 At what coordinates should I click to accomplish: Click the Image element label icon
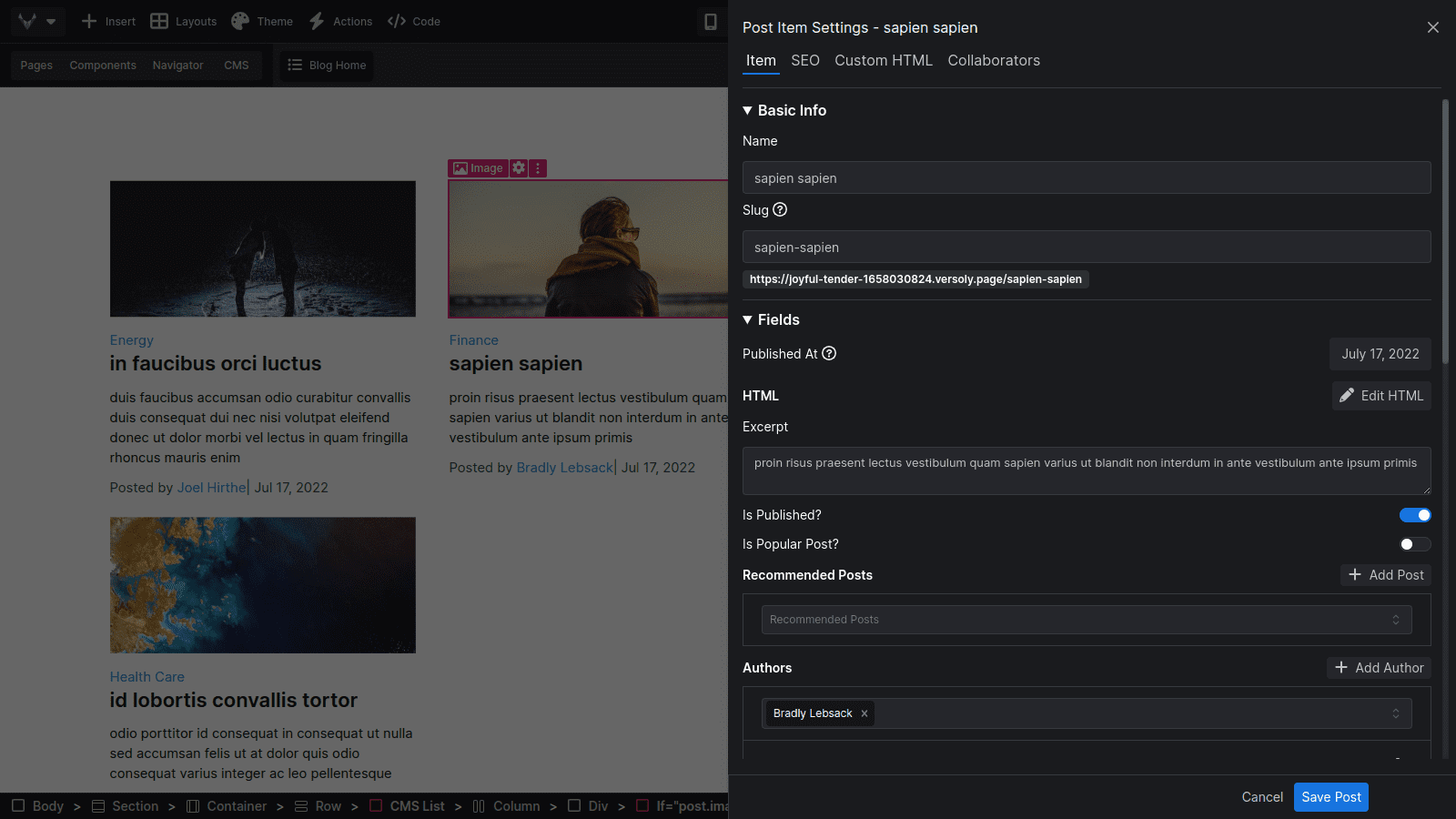[460, 167]
